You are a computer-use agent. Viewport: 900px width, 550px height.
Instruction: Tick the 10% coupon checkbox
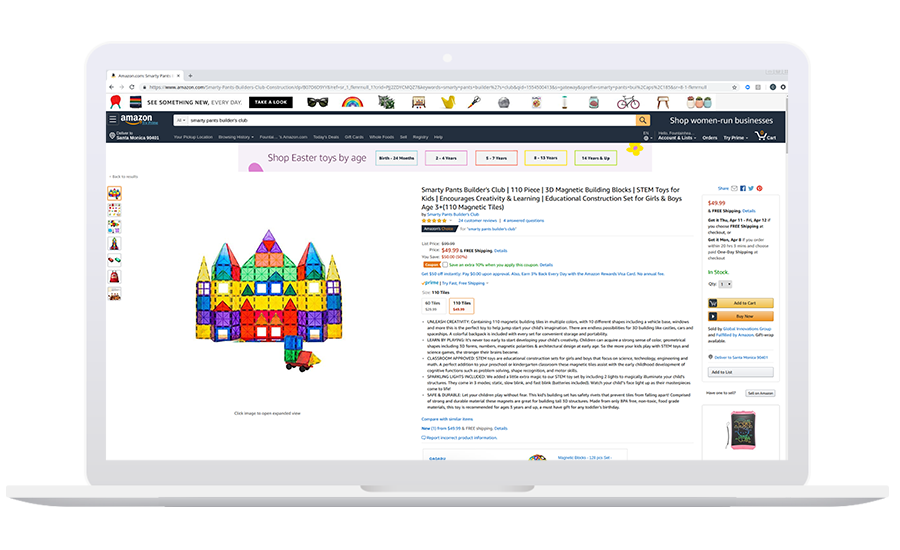click(x=445, y=264)
